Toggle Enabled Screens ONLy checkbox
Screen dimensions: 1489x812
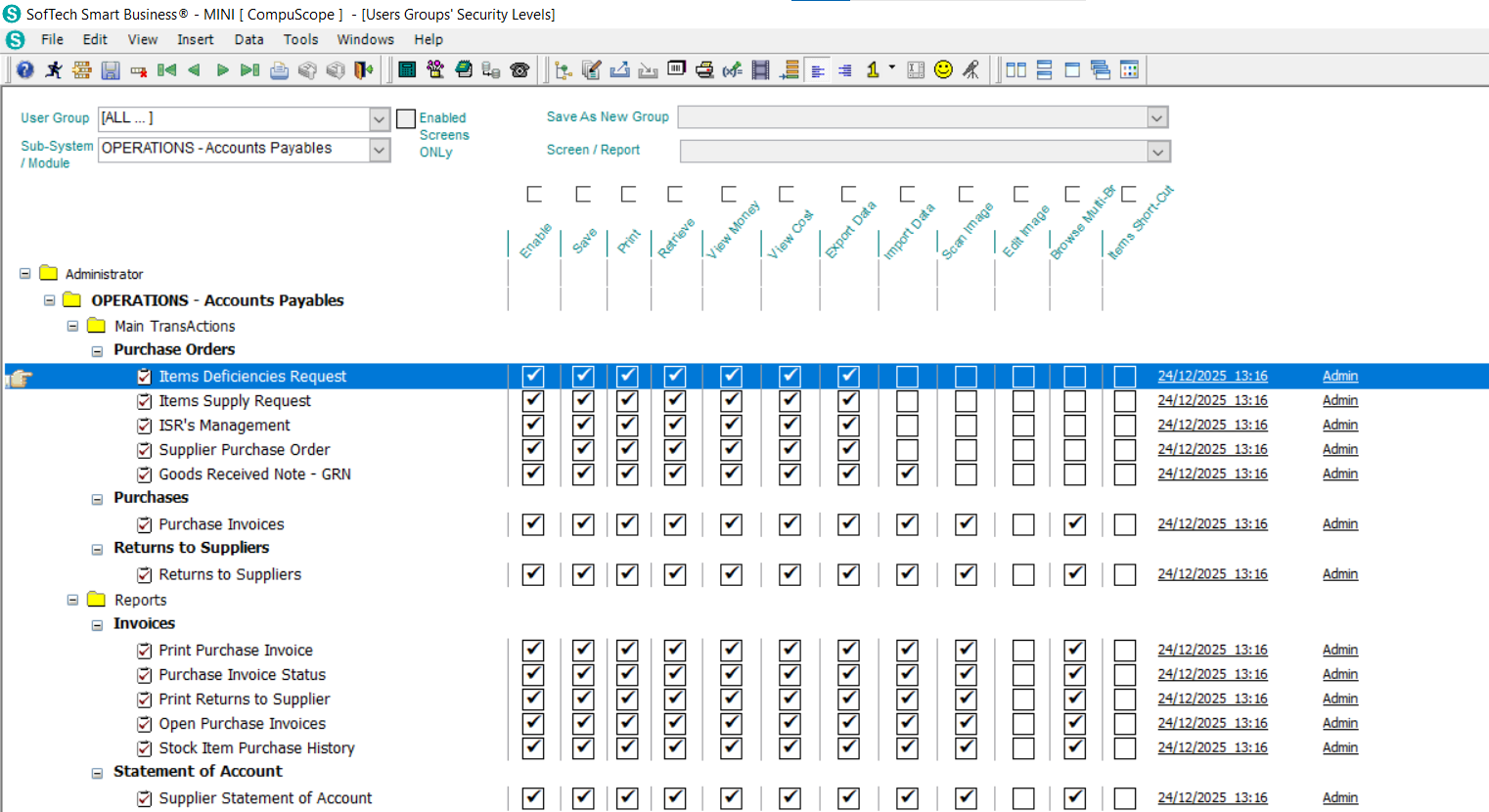[406, 119]
